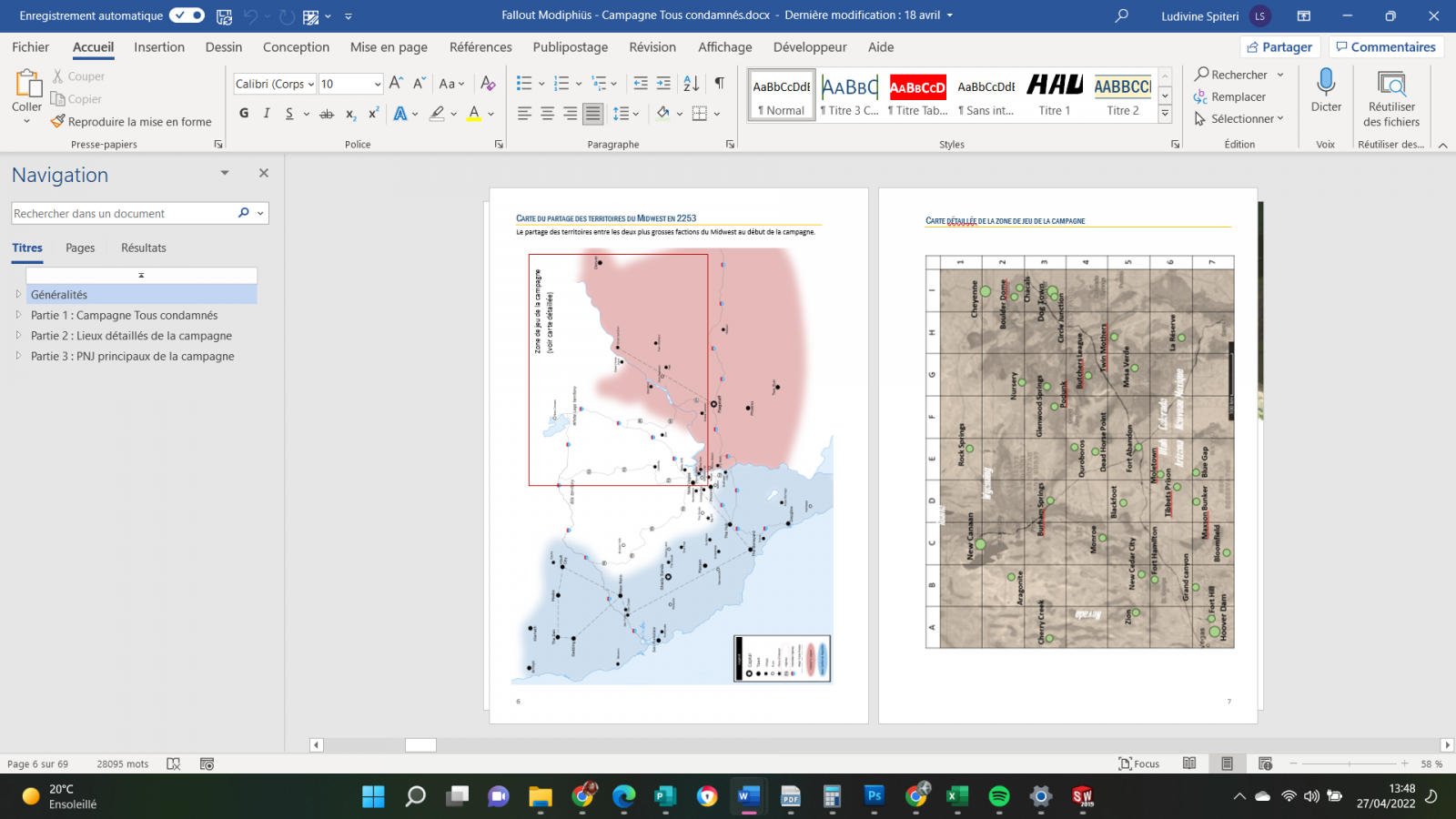
Task: Open the font size dropdown
Action: pyautogui.click(x=377, y=84)
